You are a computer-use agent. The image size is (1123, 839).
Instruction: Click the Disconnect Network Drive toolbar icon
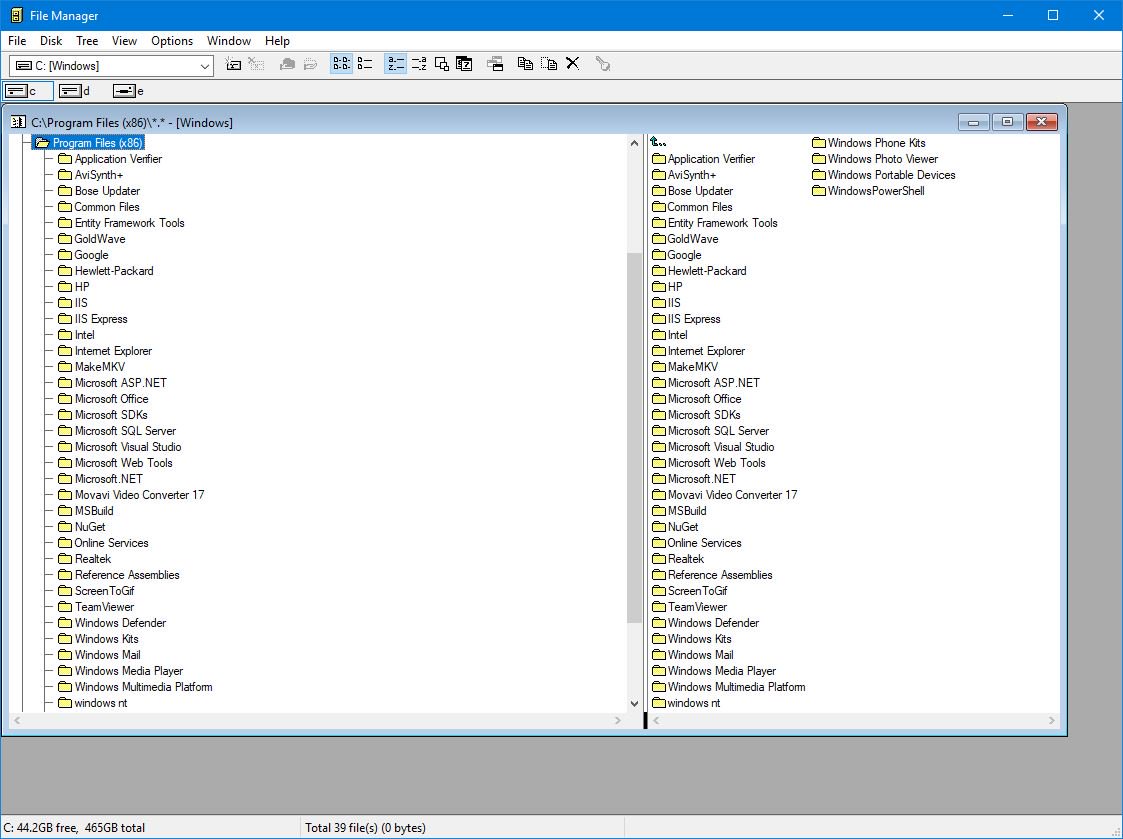coord(256,64)
